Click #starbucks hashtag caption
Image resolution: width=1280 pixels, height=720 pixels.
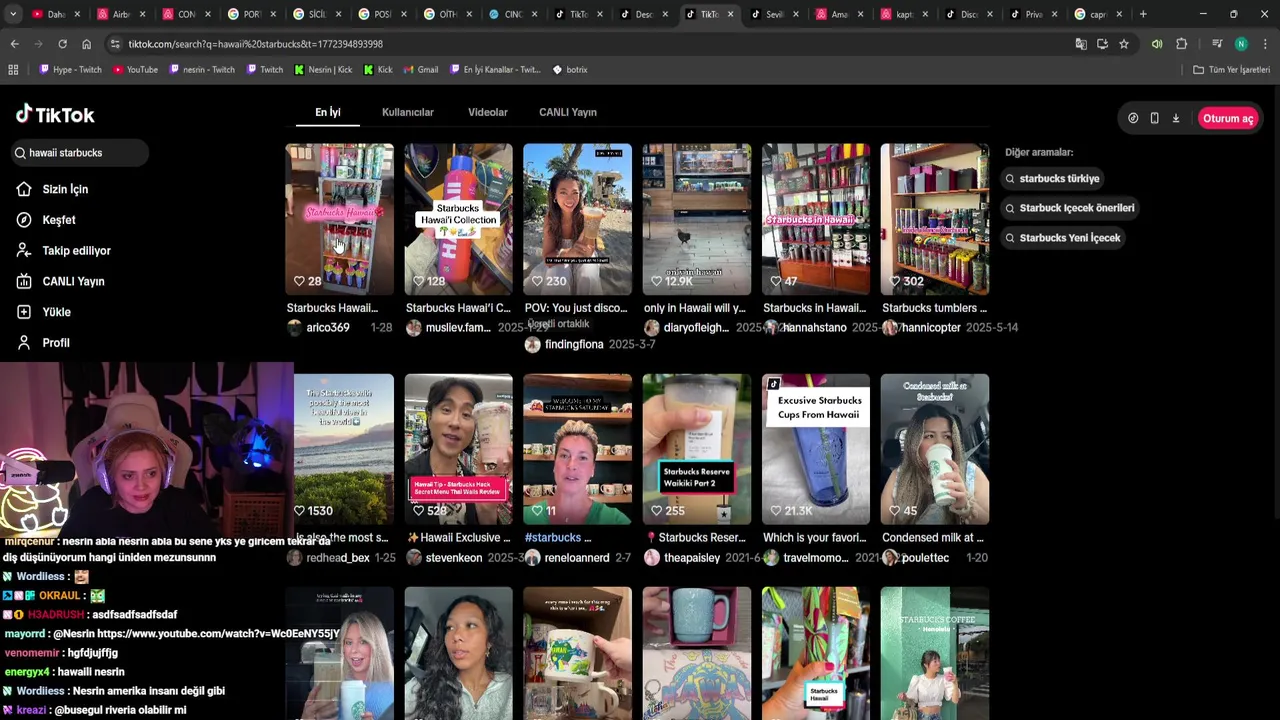[x=553, y=538]
